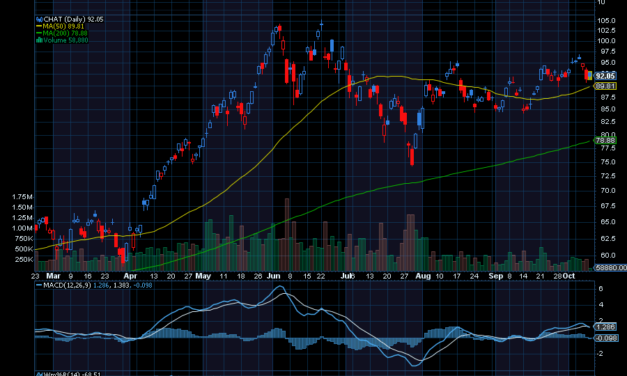This screenshot has width=627, height=376.
Task: Click the 750K volume axis label
Action: pos(24,239)
